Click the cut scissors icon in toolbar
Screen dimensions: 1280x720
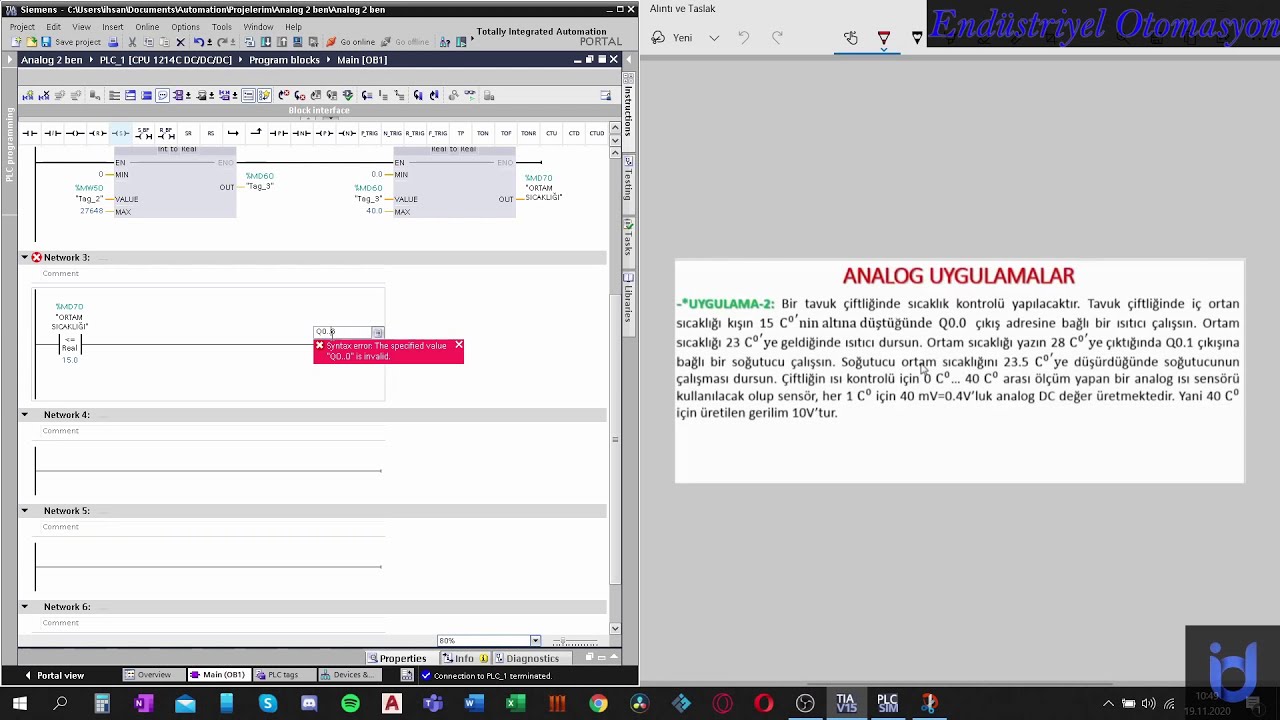click(132, 42)
